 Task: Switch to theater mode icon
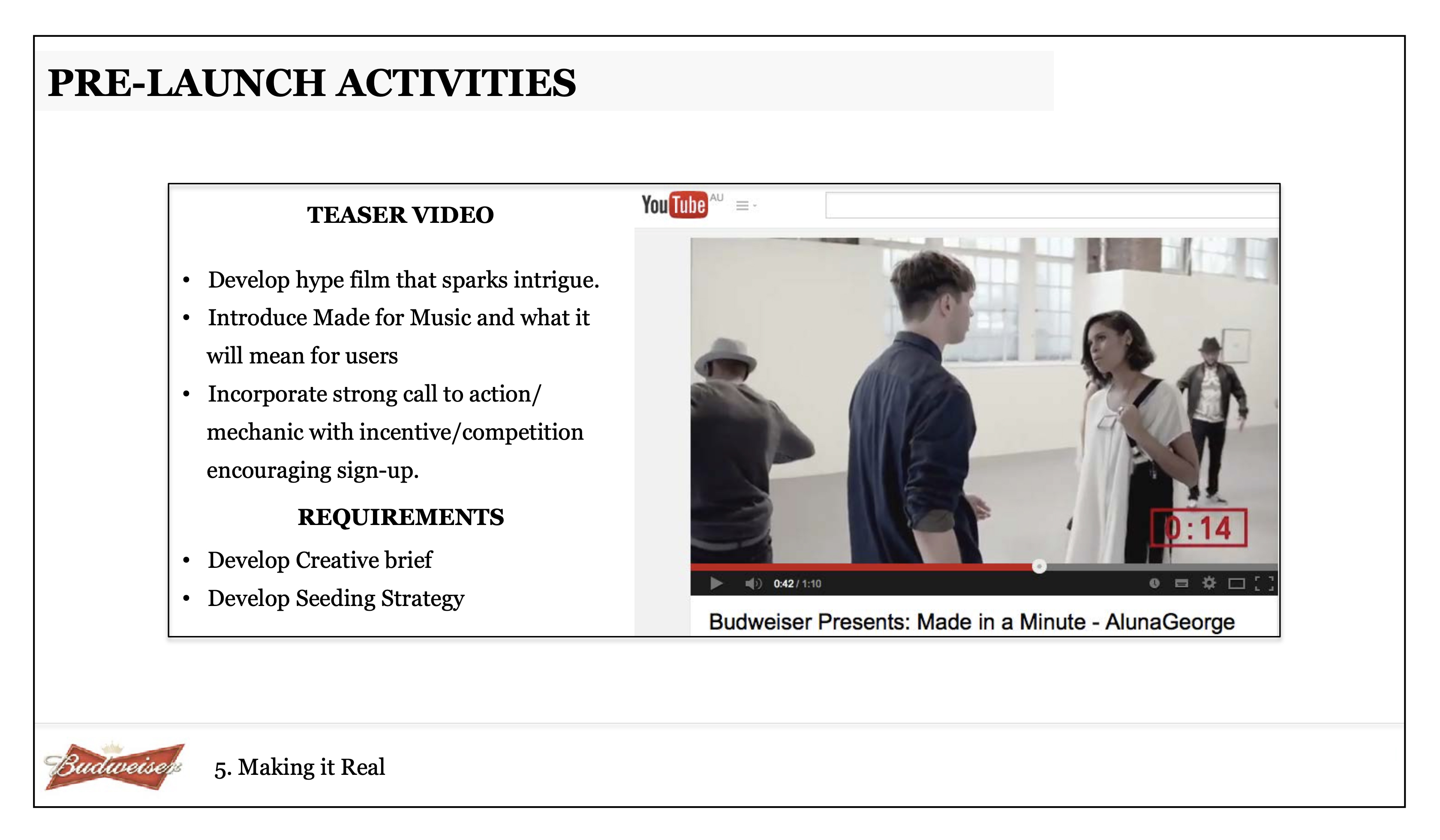(1236, 583)
